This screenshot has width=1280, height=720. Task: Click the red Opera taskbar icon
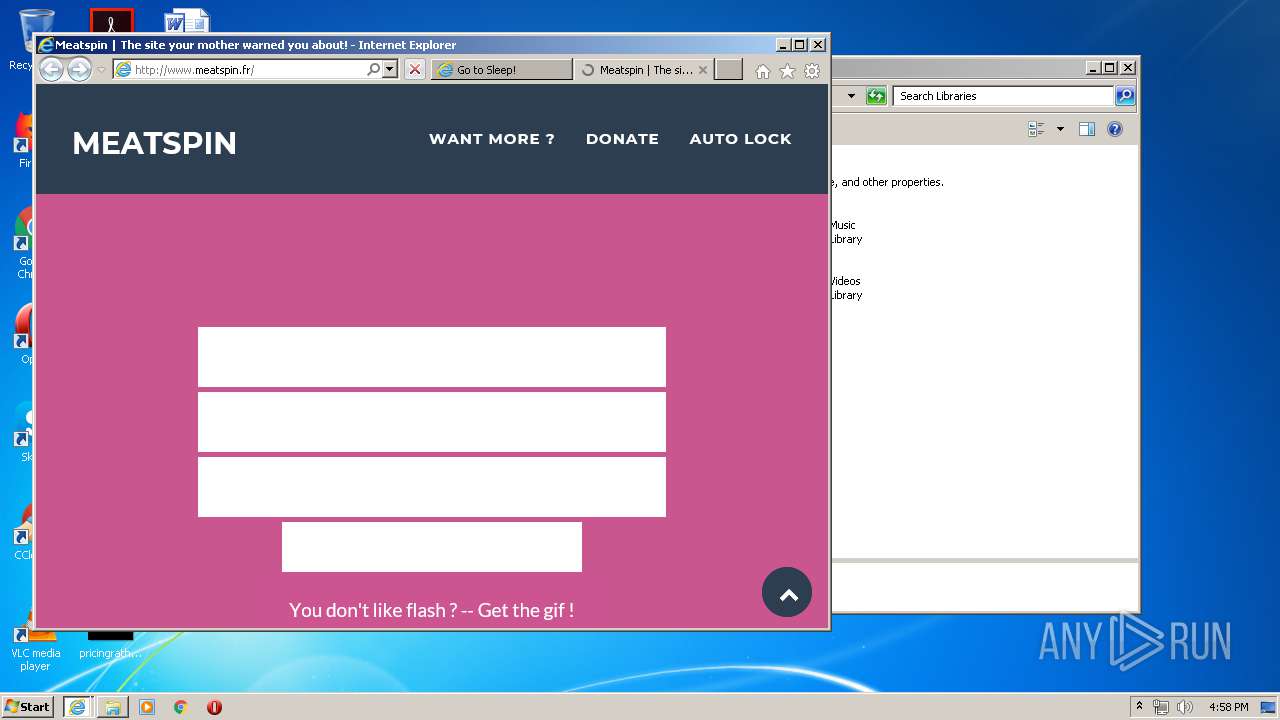pos(214,707)
